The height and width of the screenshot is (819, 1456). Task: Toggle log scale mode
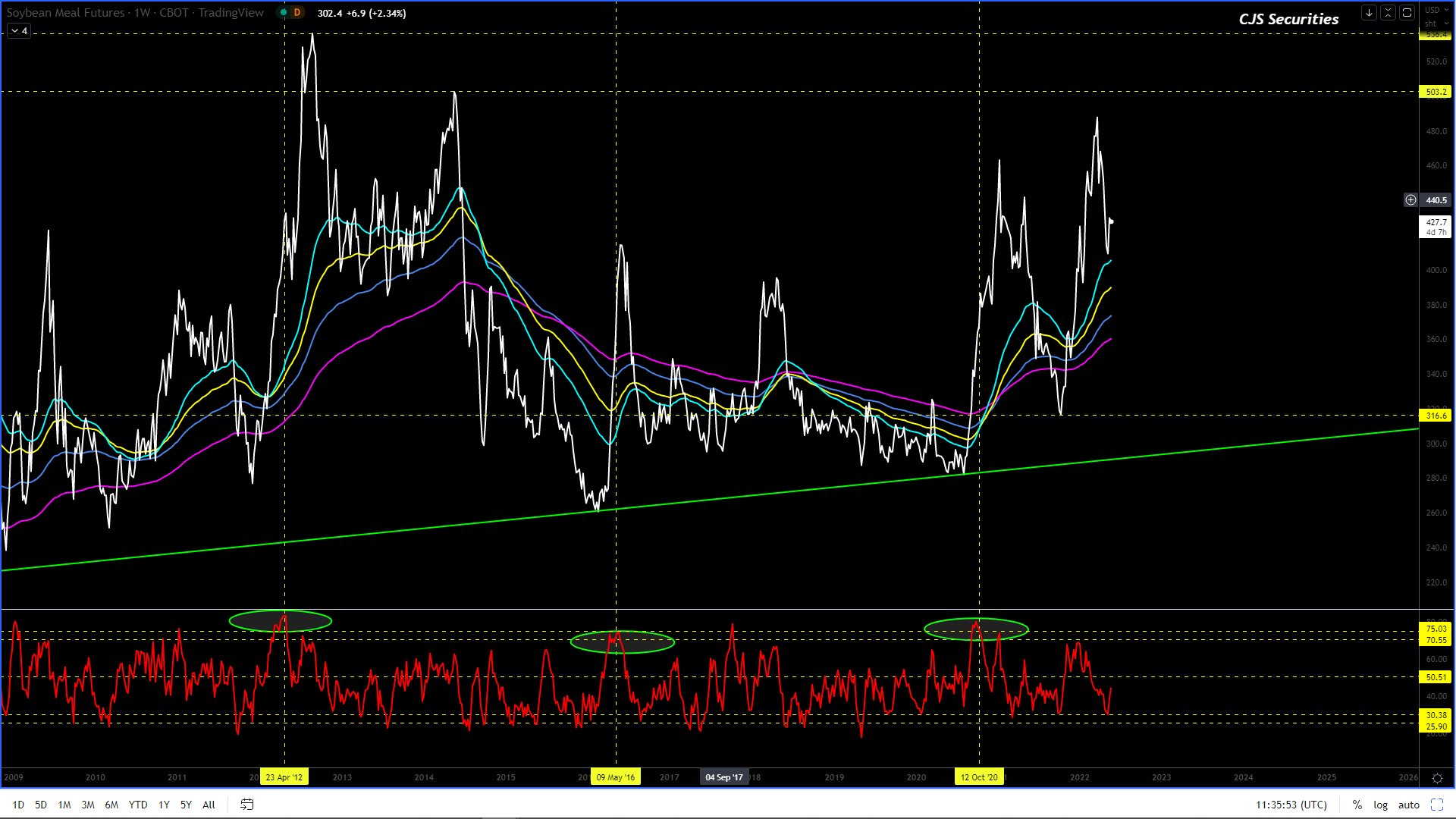pyautogui.click(x=1380, y=805)
